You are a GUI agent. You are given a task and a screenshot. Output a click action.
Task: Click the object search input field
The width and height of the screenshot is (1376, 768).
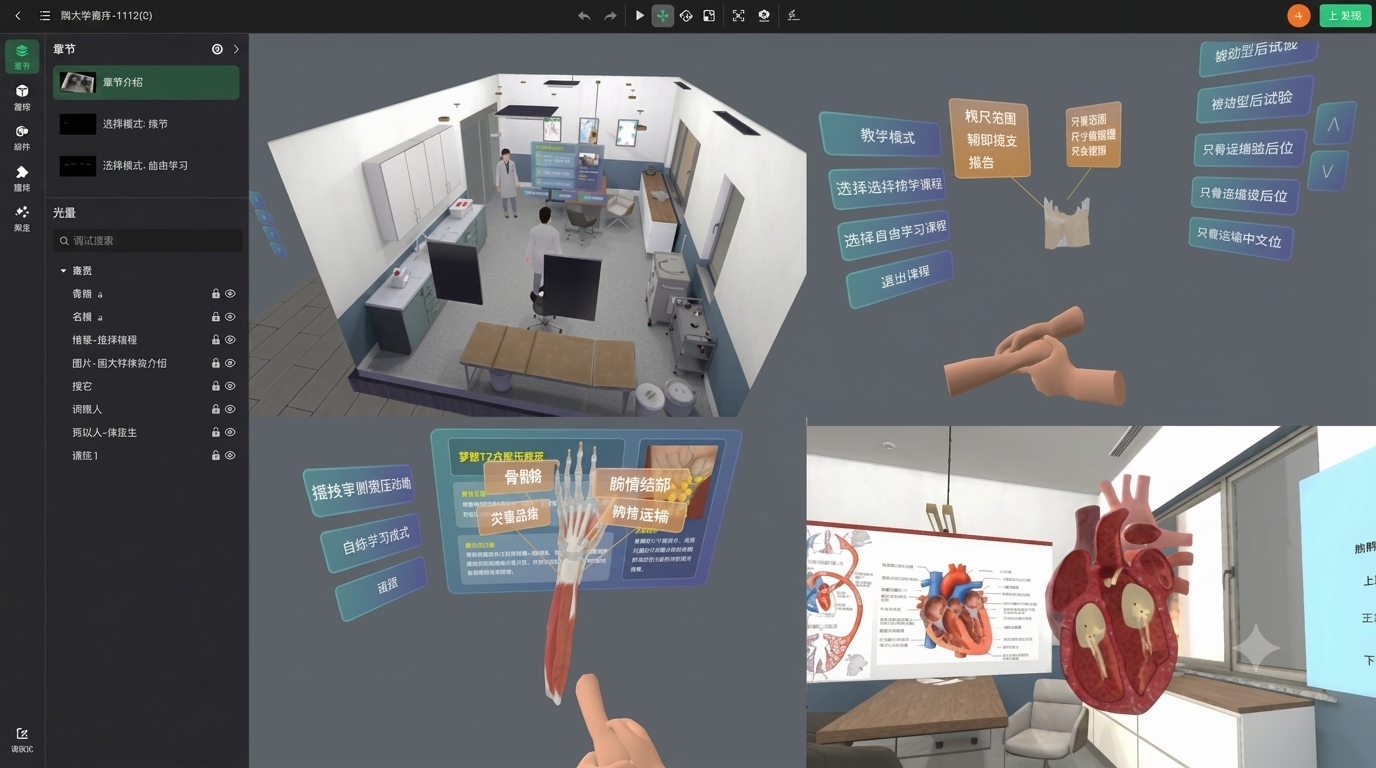pyautogui.click(x=148, y=241)
